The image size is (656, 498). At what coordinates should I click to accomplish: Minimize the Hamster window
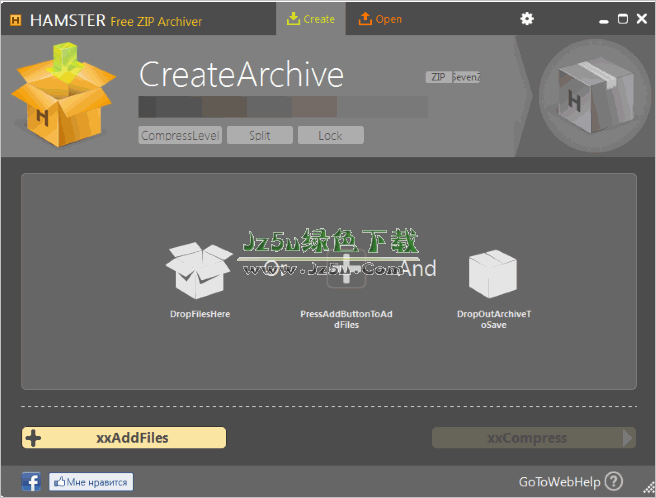[603, 20]
